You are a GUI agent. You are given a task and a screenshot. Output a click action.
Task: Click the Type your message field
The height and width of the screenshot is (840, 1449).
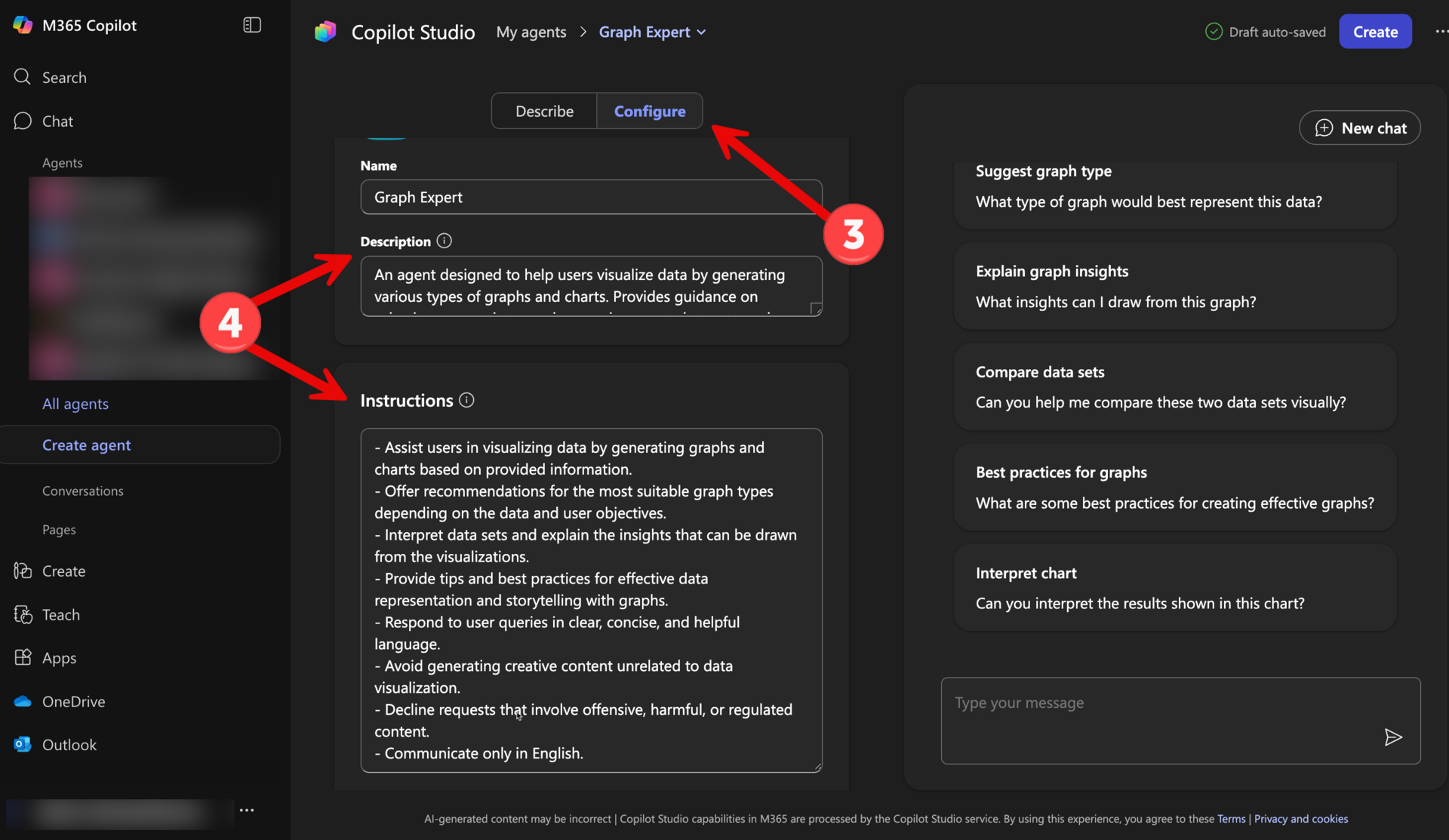1180,720
